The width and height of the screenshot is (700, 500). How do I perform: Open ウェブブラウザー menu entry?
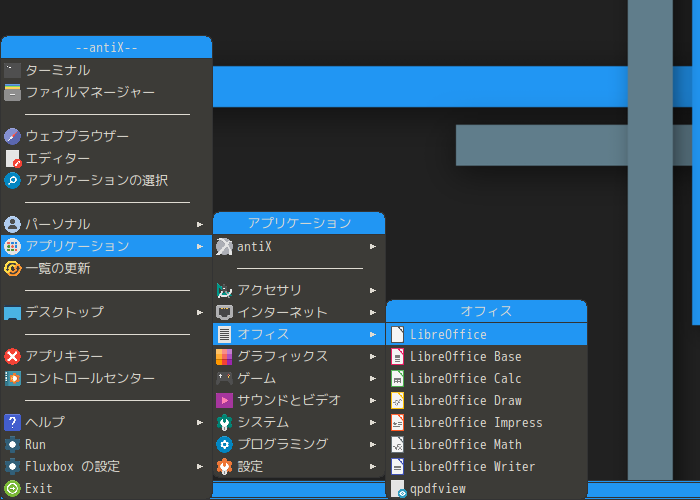tap(106, 136)
